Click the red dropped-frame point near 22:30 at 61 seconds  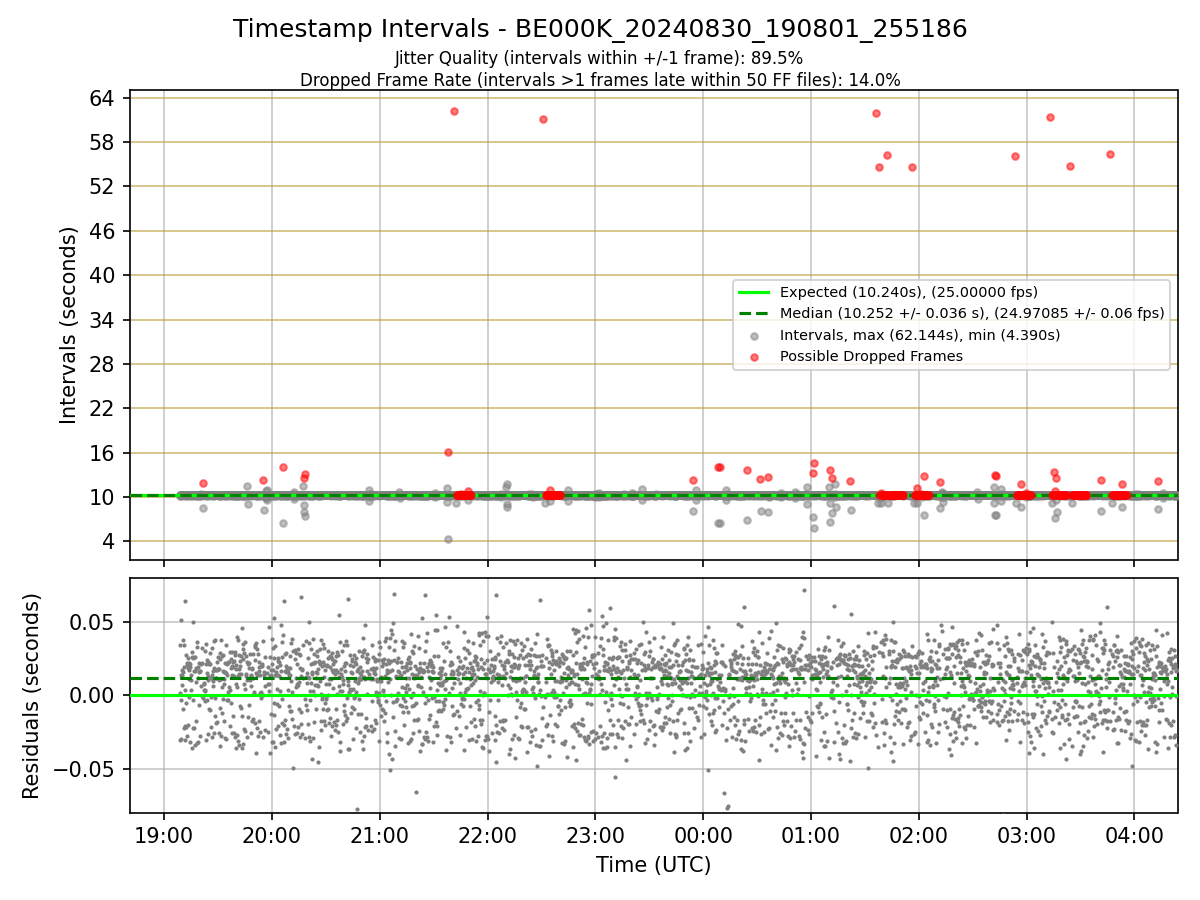tap(543, 119)
